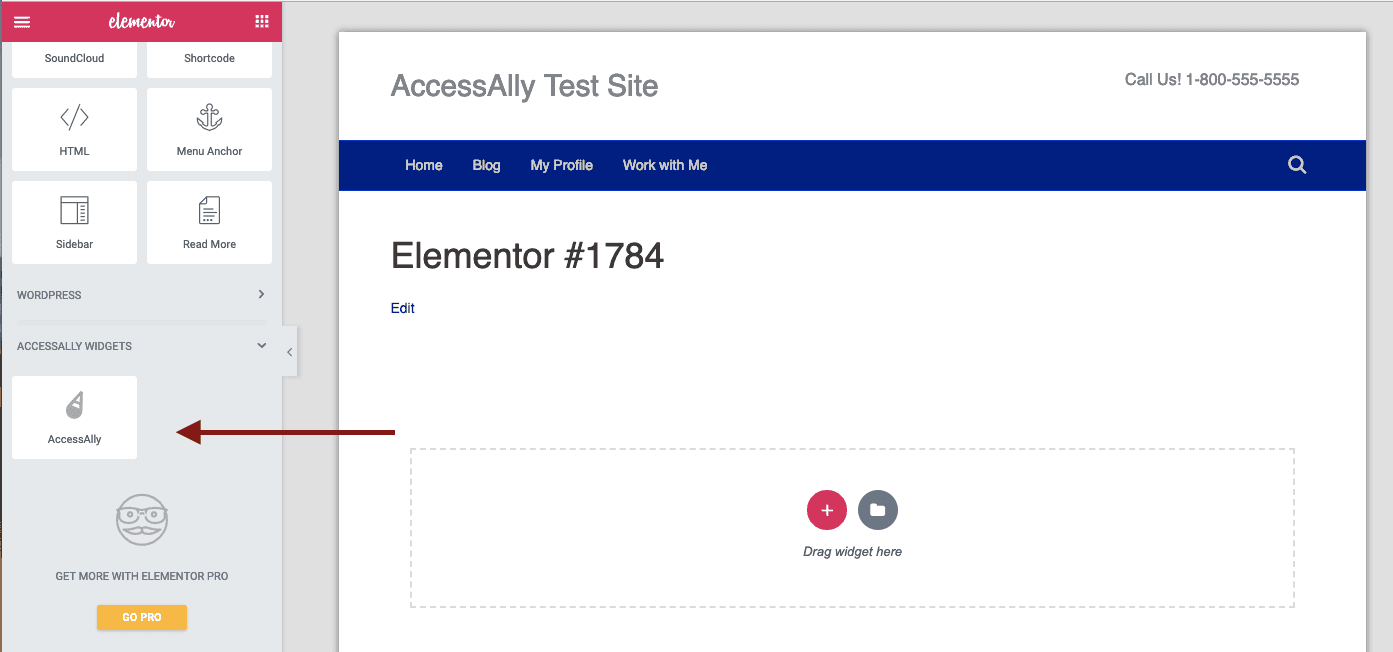Click the Edit link under title
The height and width of the screenshot is (652, 1393).
[403, 308]
